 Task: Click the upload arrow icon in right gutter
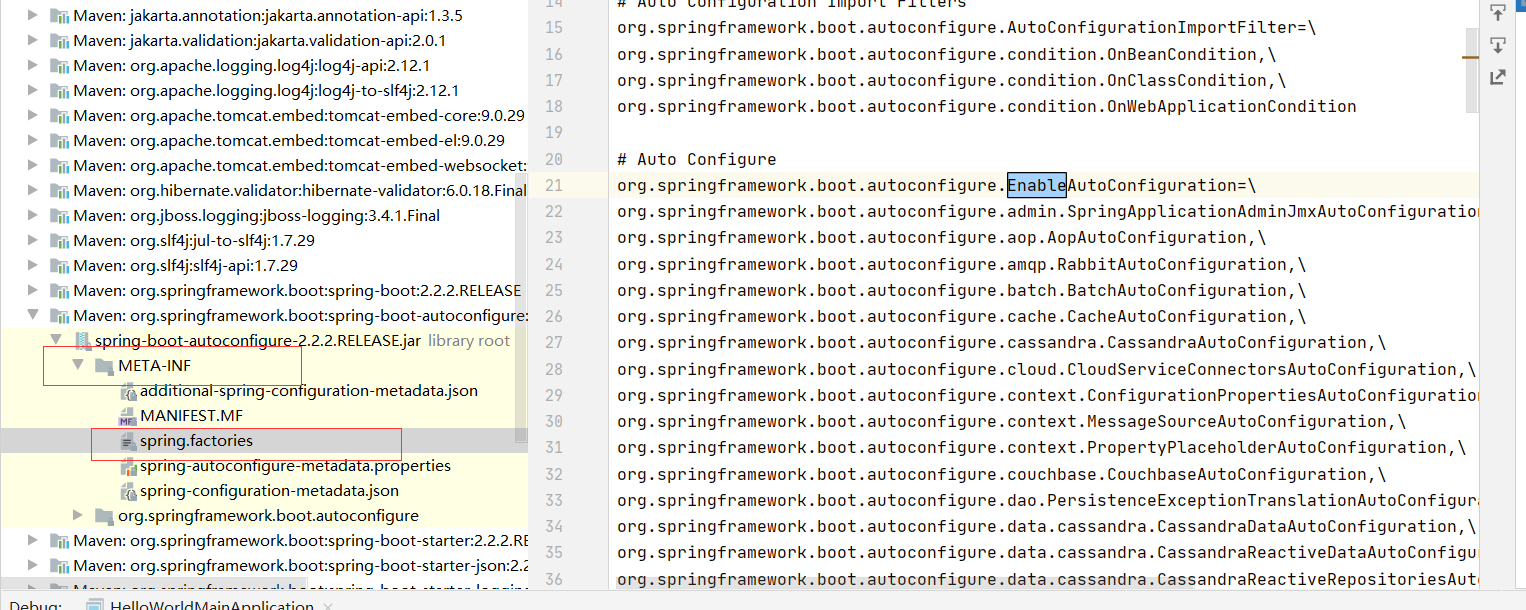[x=1497, y=13]
